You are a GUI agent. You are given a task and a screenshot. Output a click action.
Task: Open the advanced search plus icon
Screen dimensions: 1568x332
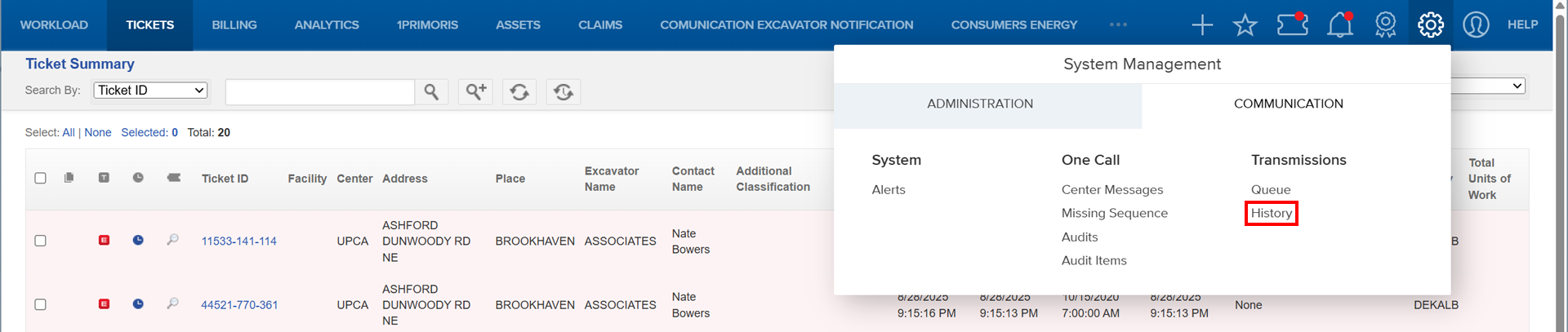click(475, 91)
